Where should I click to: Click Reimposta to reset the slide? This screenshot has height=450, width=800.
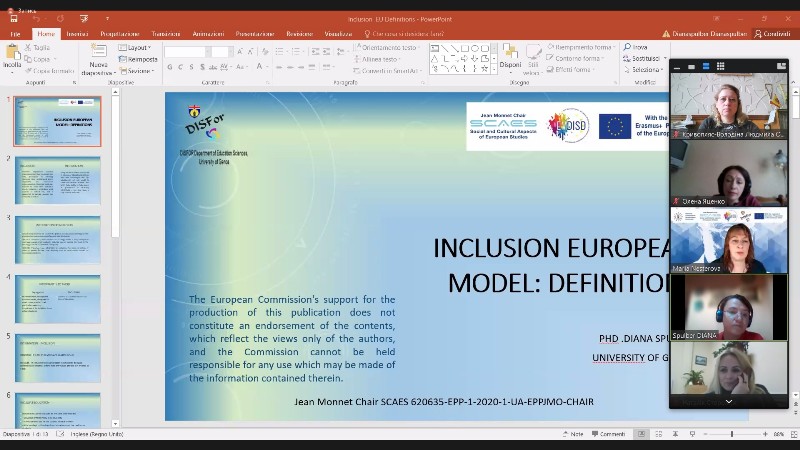tap(138, 59)
